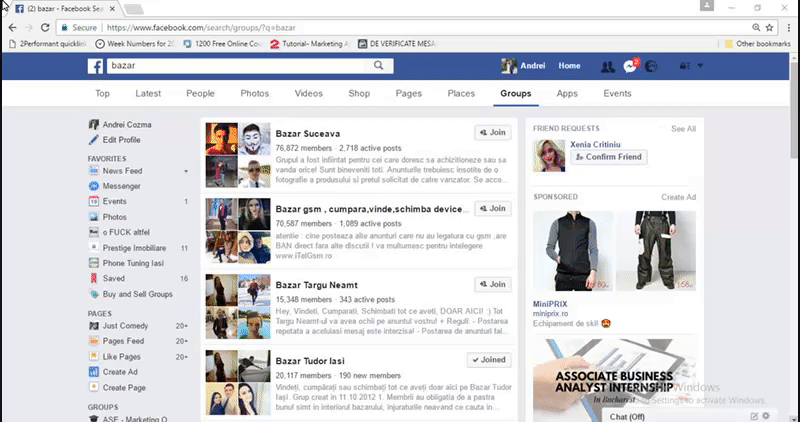Expand the News Feed options arrow

tap(185, 171)
